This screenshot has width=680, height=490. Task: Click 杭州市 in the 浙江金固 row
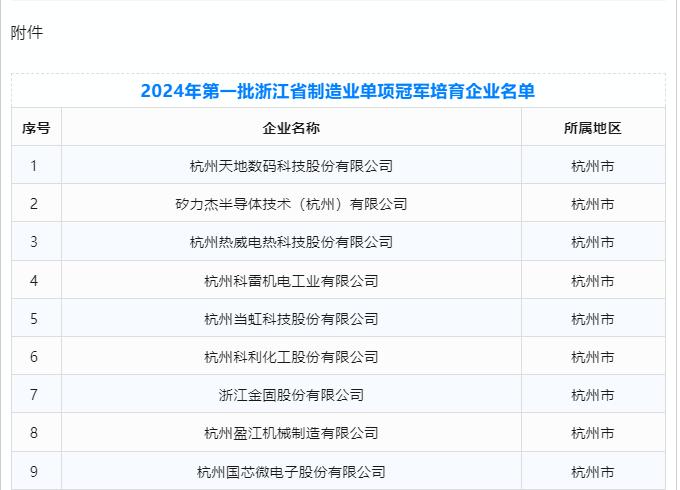pos(593,395)
